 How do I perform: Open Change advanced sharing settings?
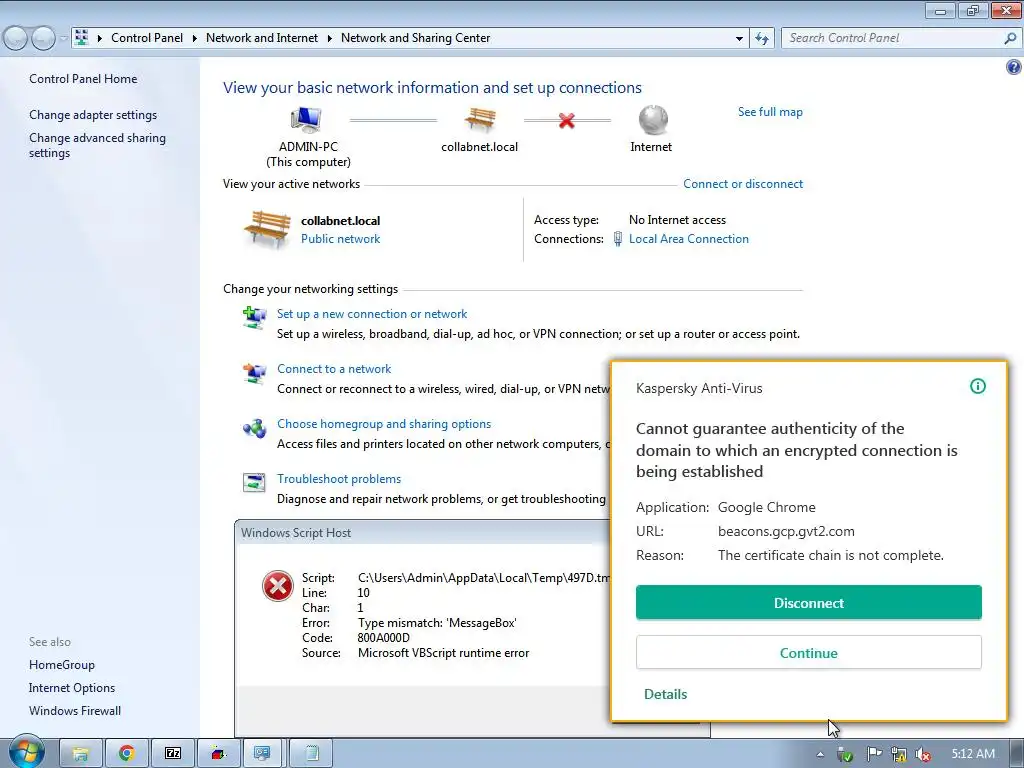tap(97, 145)
